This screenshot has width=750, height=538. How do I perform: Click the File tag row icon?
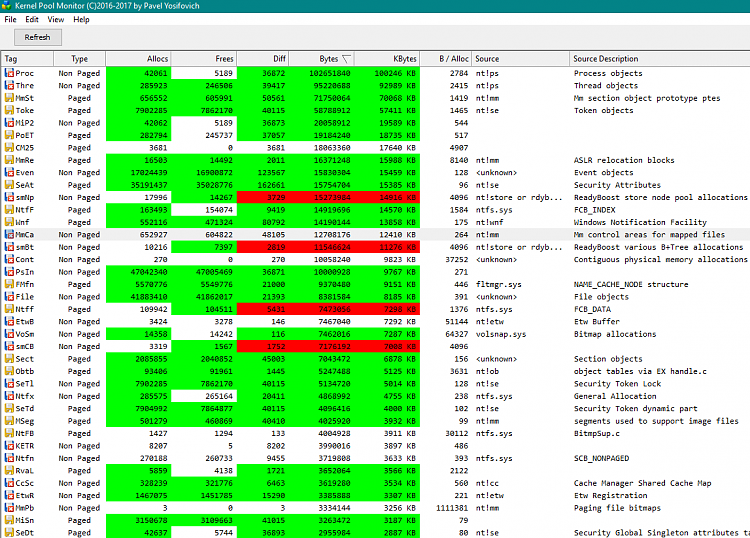click(x=9, y=297)
